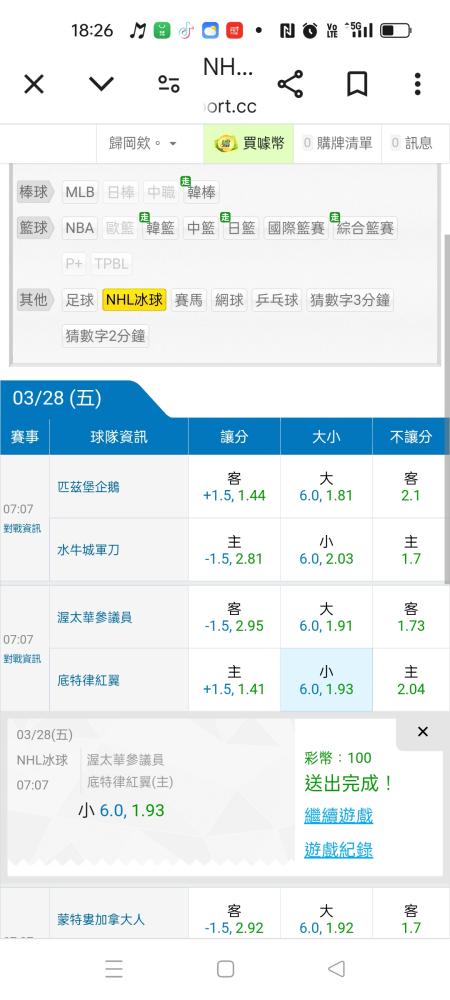Toggle the highlighted 小 6.0, 1.93 bet cell
450x1000 pixels.
pyautogui.click(x=326, y=680)
